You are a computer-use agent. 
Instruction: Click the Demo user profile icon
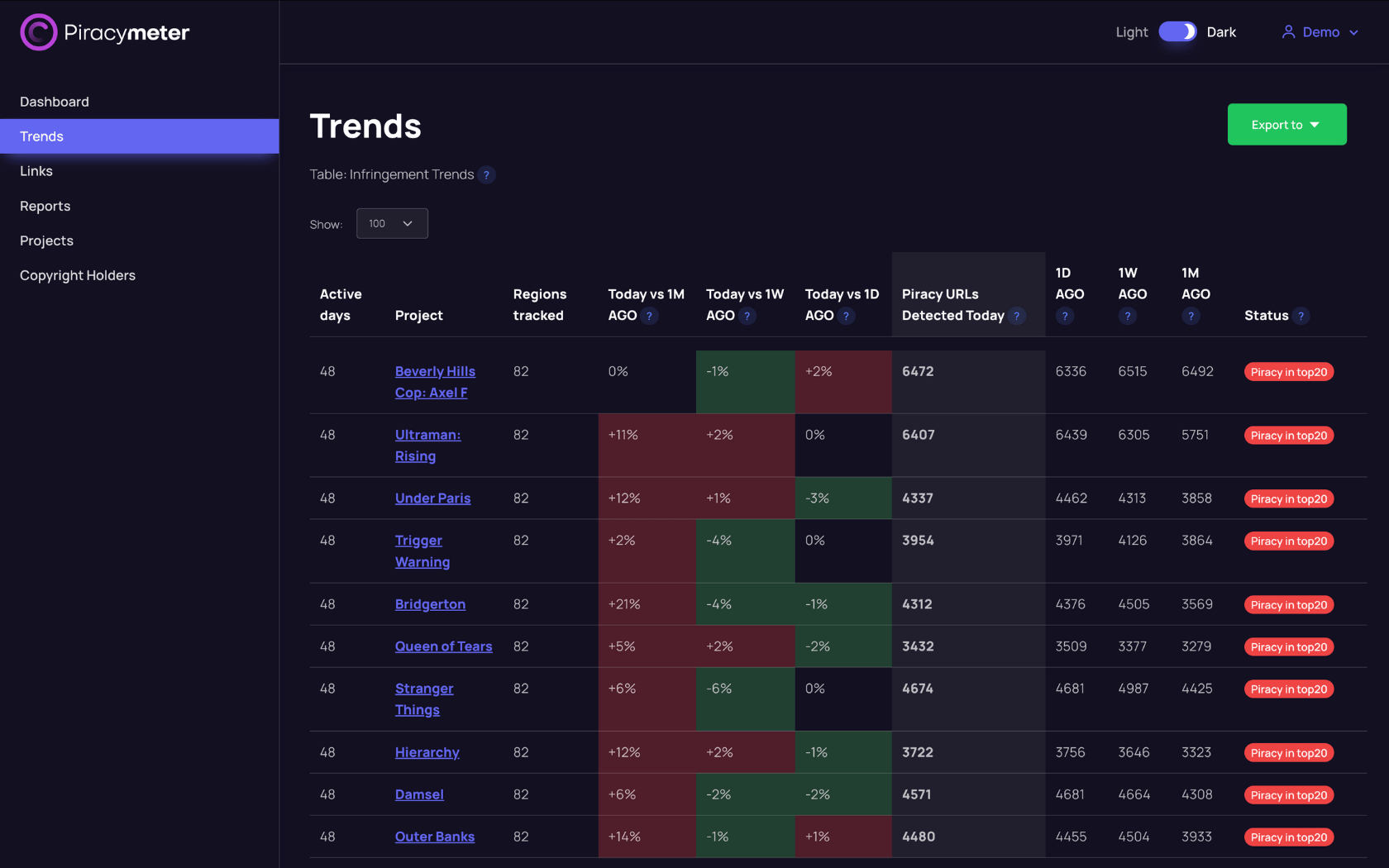click(x=1288, y=32)
